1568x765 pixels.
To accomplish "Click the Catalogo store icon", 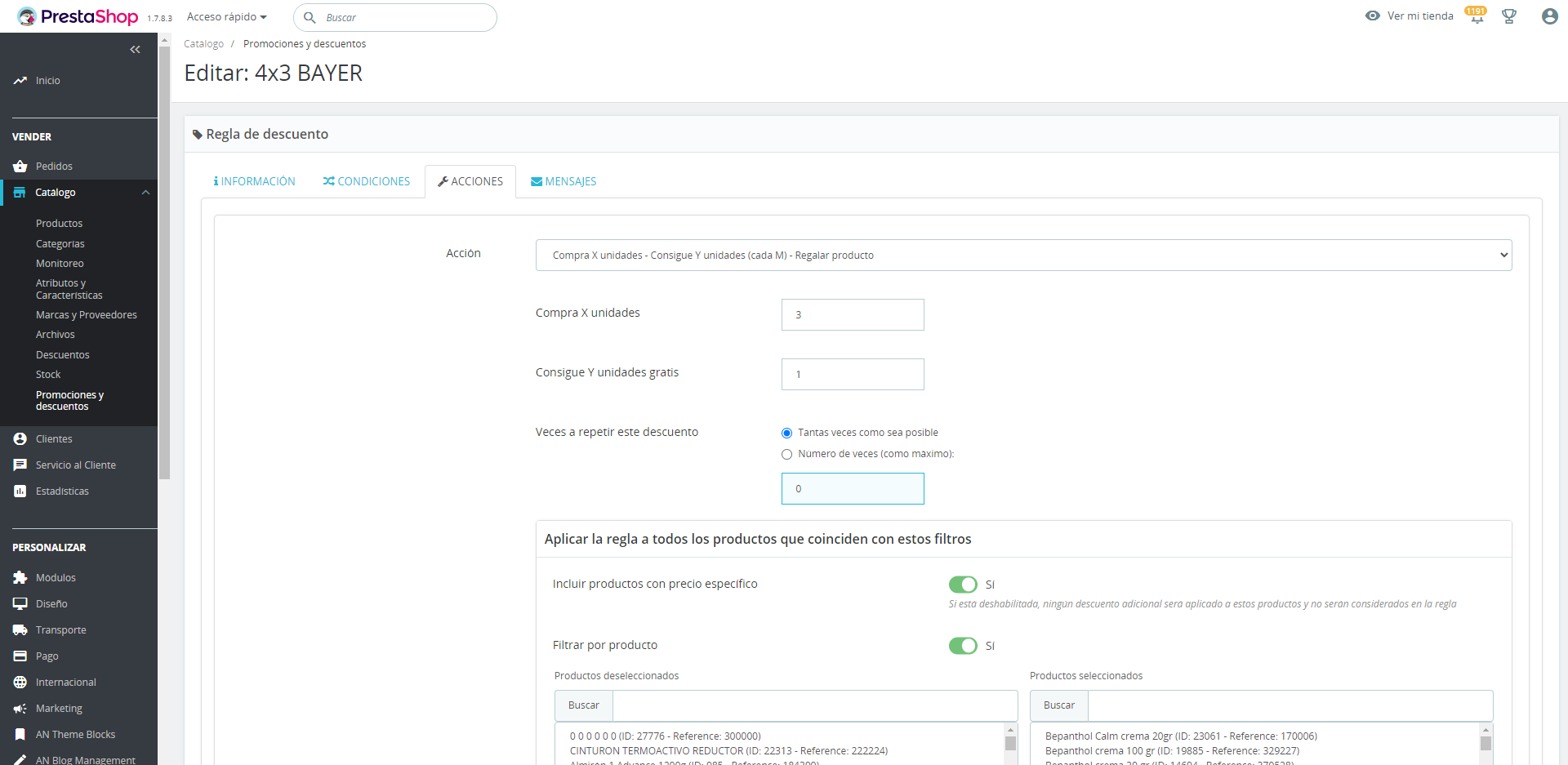I will 20,193.
